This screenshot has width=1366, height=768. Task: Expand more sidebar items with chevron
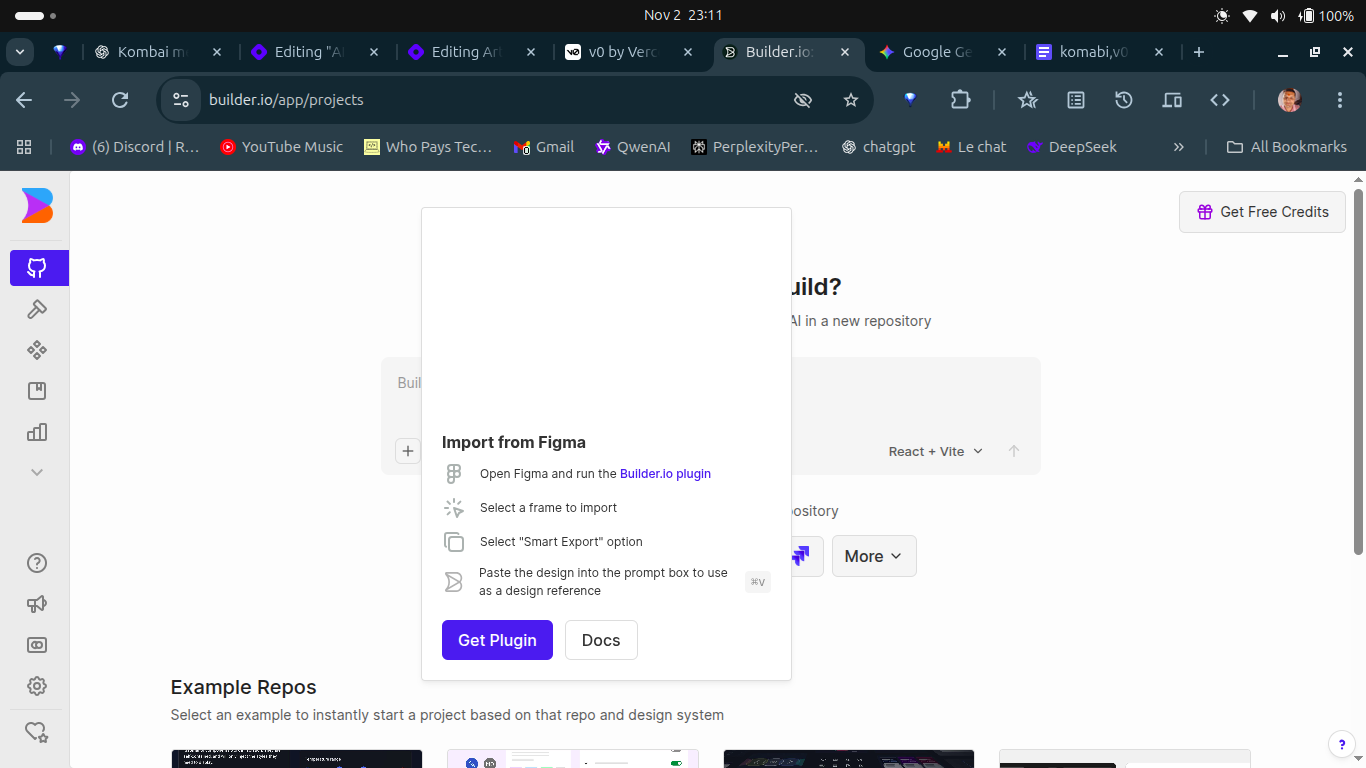(x=37, y=472)
